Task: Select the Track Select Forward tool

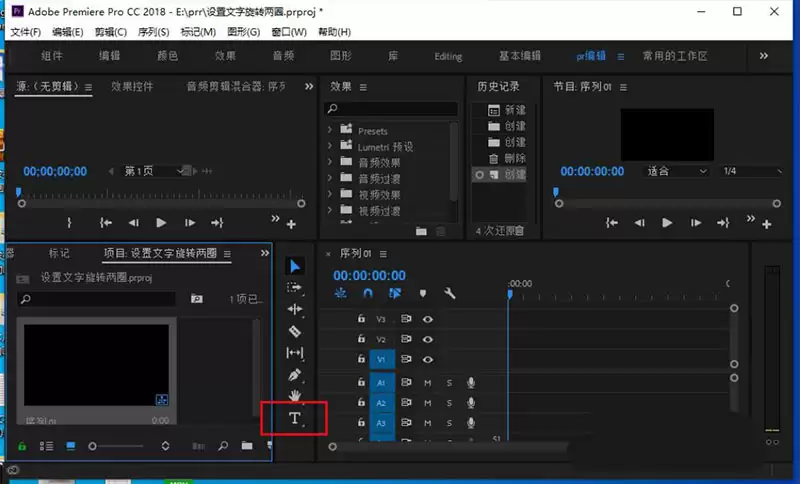Action: [x=295, y=288]
